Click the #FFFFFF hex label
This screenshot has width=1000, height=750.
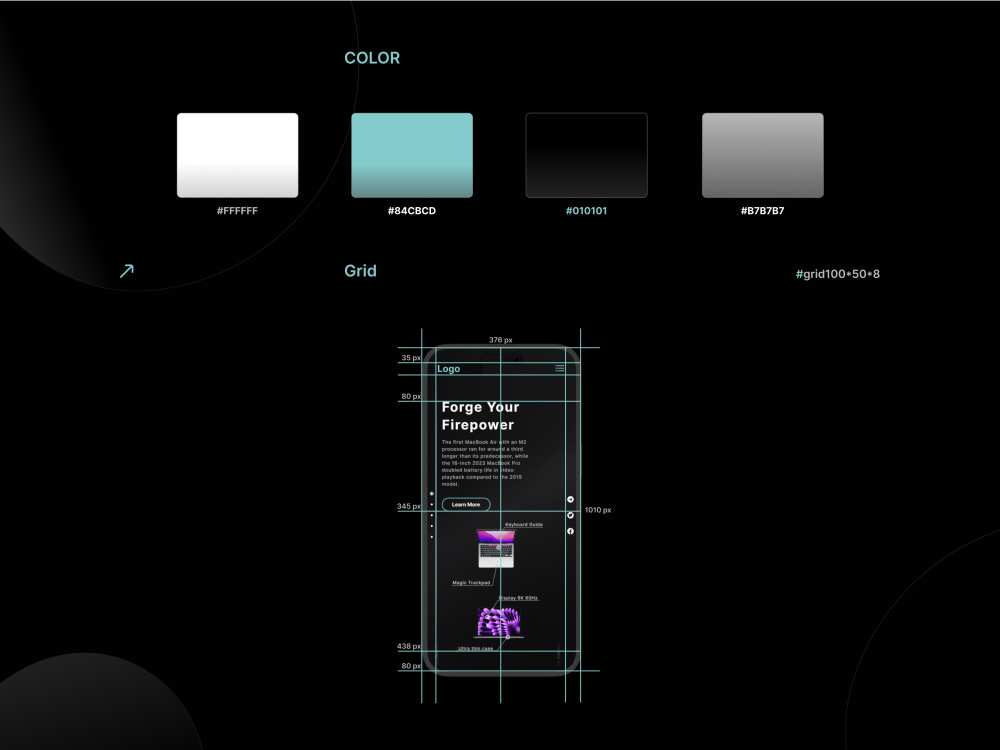(x=237, y=210)
